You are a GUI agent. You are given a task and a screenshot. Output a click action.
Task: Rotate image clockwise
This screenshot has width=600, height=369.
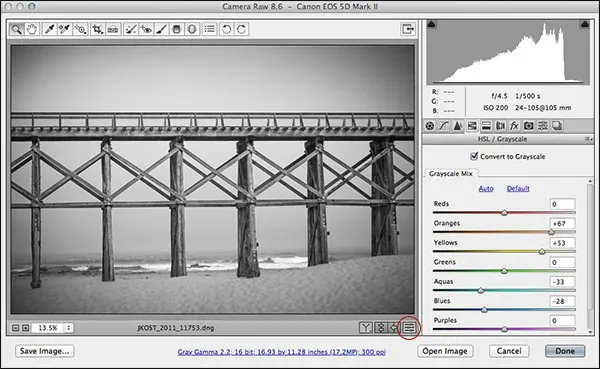[x=241, y=29]
